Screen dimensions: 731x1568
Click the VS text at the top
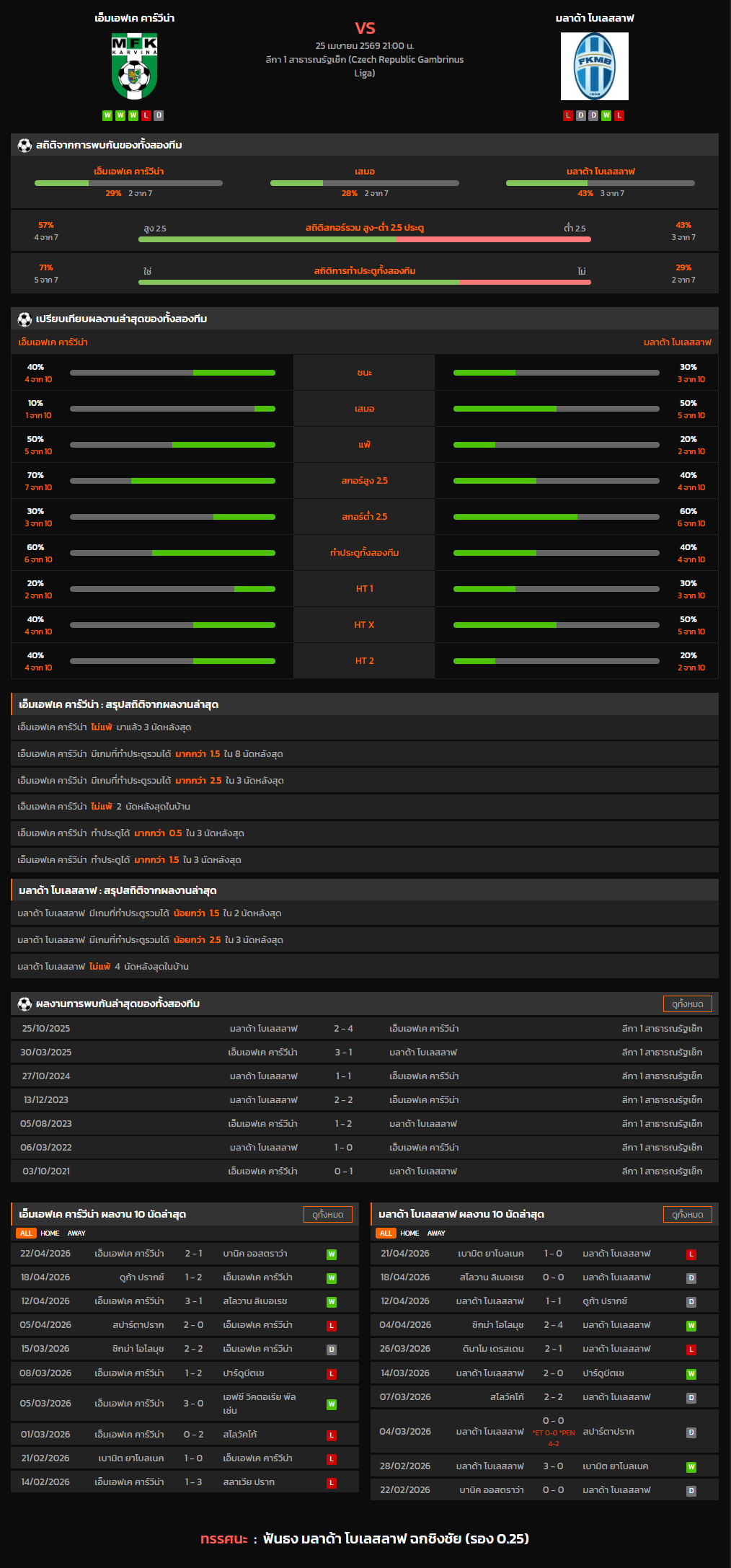(365, 28)
